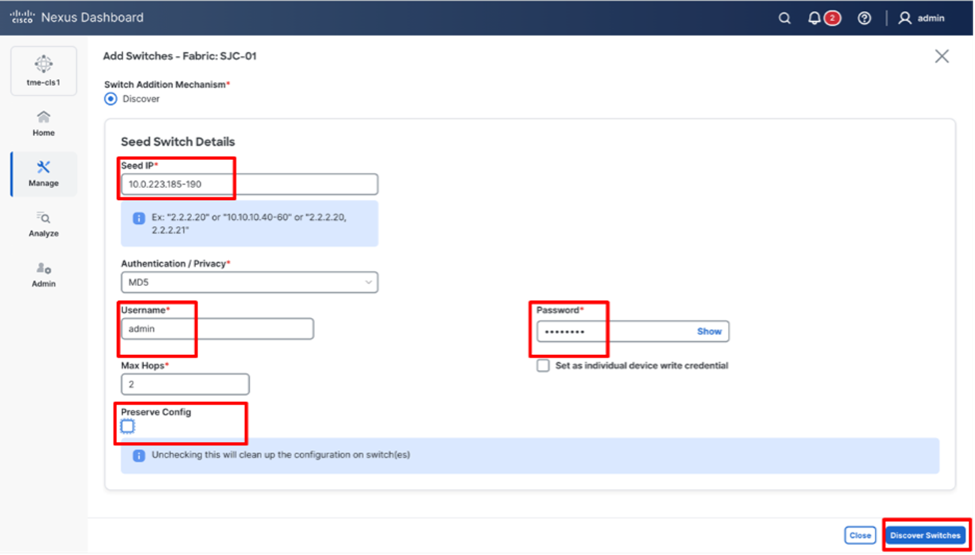Click the Username input field
Screen dimensions: 975x555
click(217, 329)
